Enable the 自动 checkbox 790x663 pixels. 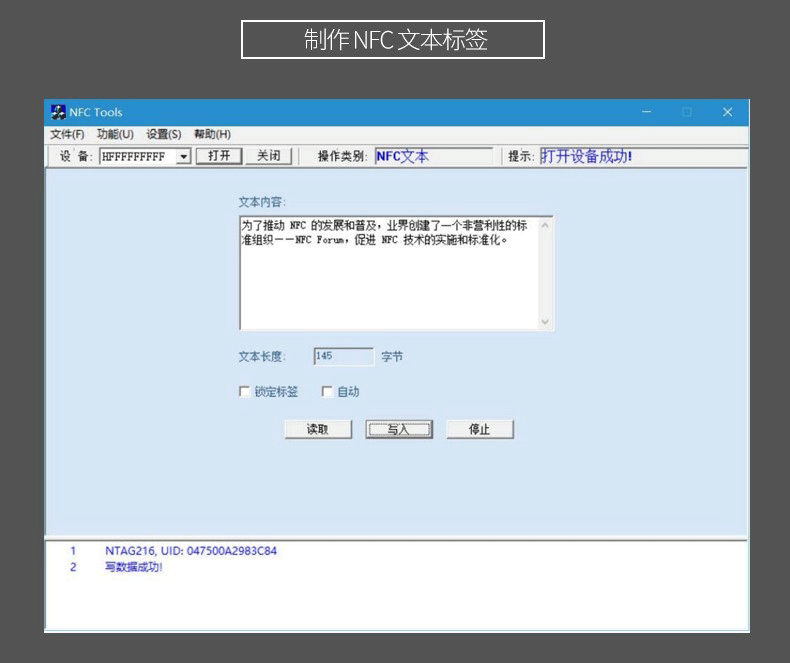pyautogui.click(x=327, y=391)
